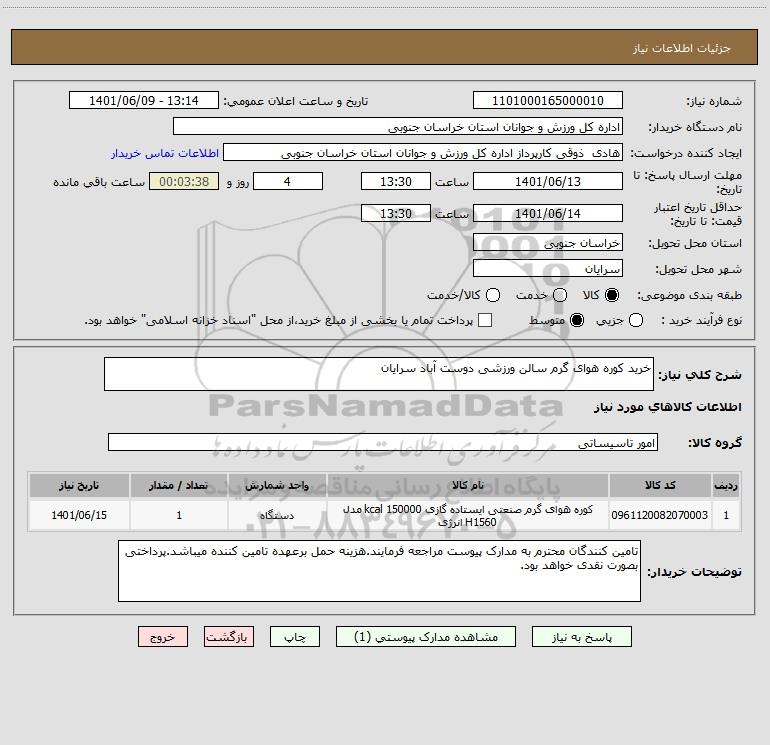Click the شماره نیاز field 1101000165000010

[548, 100]
